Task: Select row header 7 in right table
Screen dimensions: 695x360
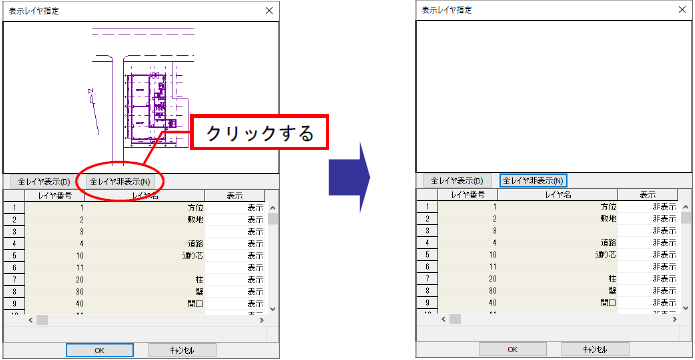Action: pos(427,279)
